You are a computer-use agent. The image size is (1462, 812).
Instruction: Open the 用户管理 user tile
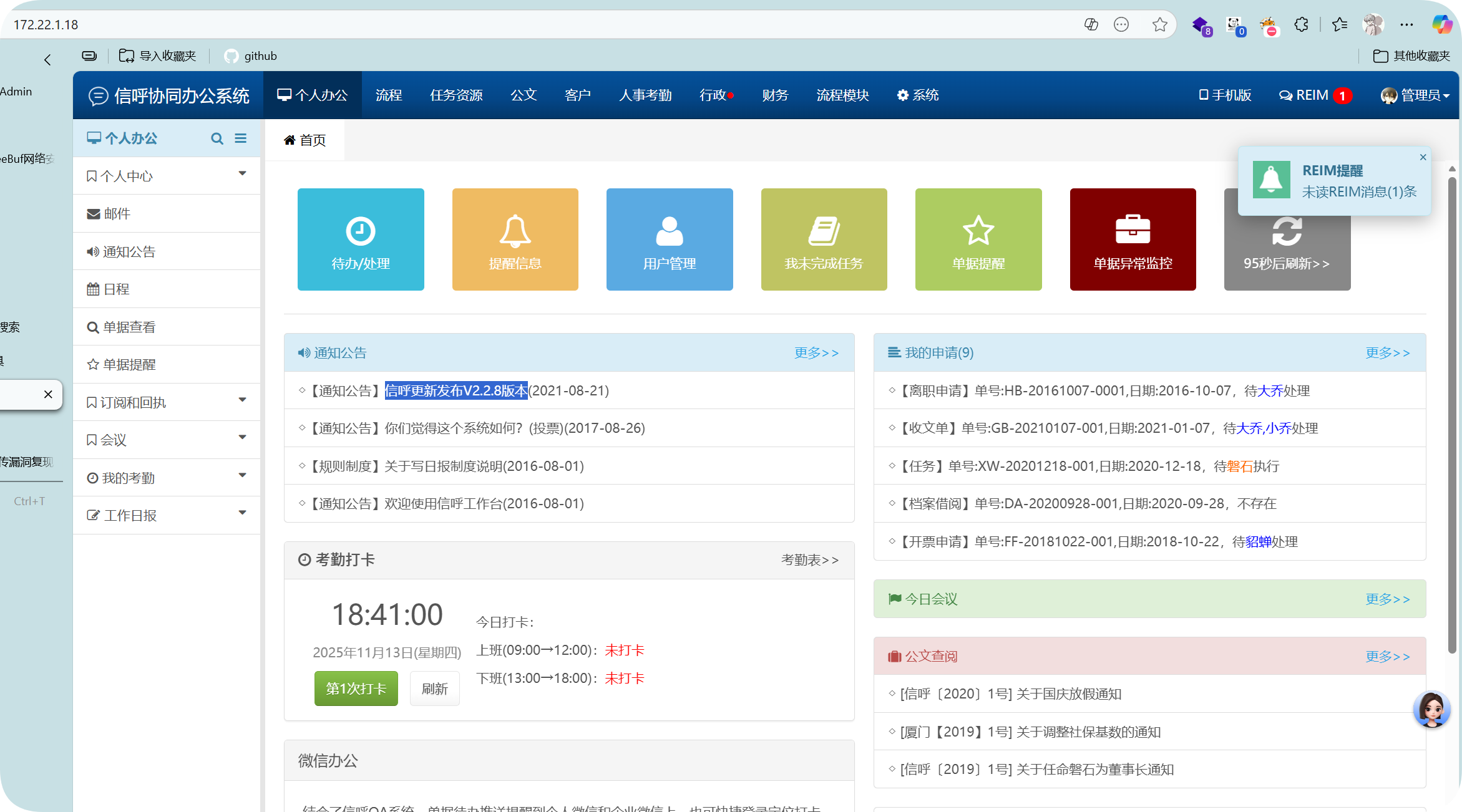click(670, 239)
